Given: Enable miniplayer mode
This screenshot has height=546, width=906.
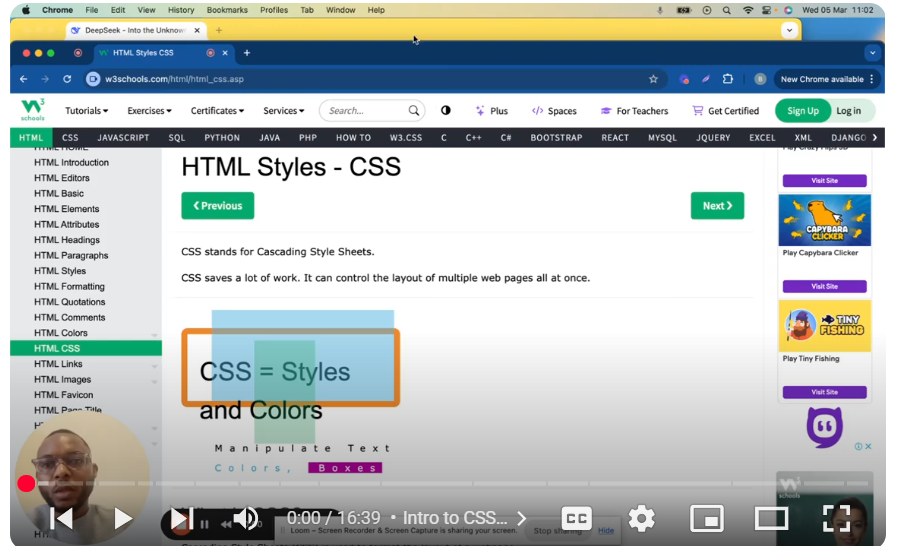Looking at the screenshot, I should 707,518.
